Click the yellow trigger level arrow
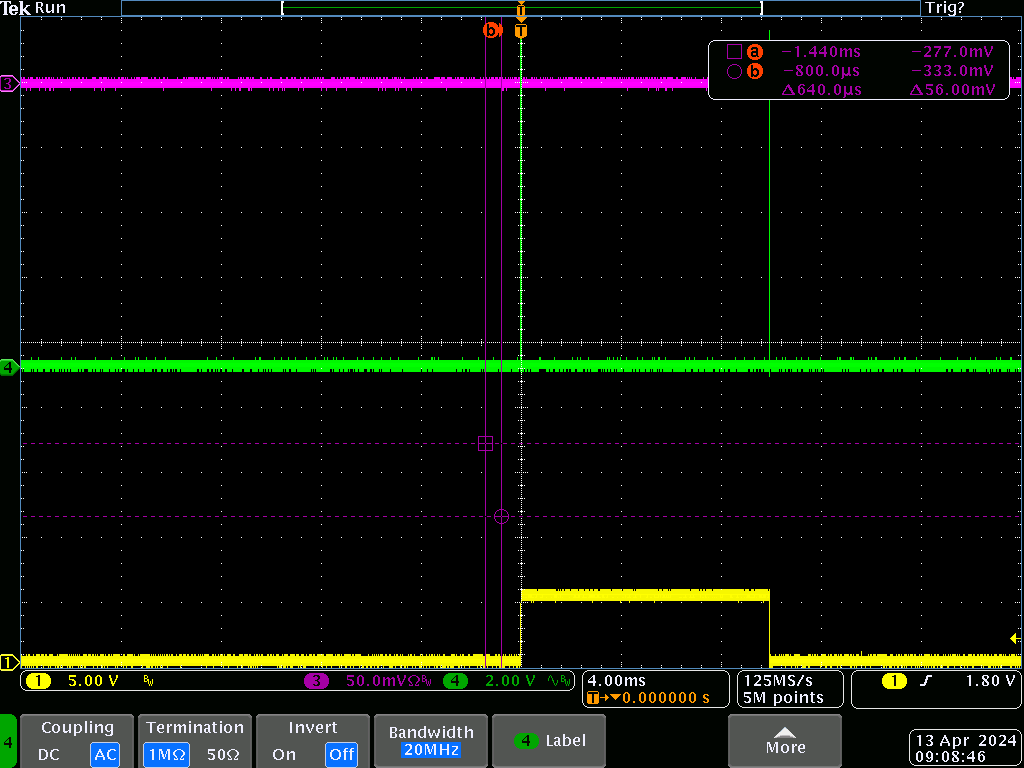The image size is (1024, 768). point(1015,638)
